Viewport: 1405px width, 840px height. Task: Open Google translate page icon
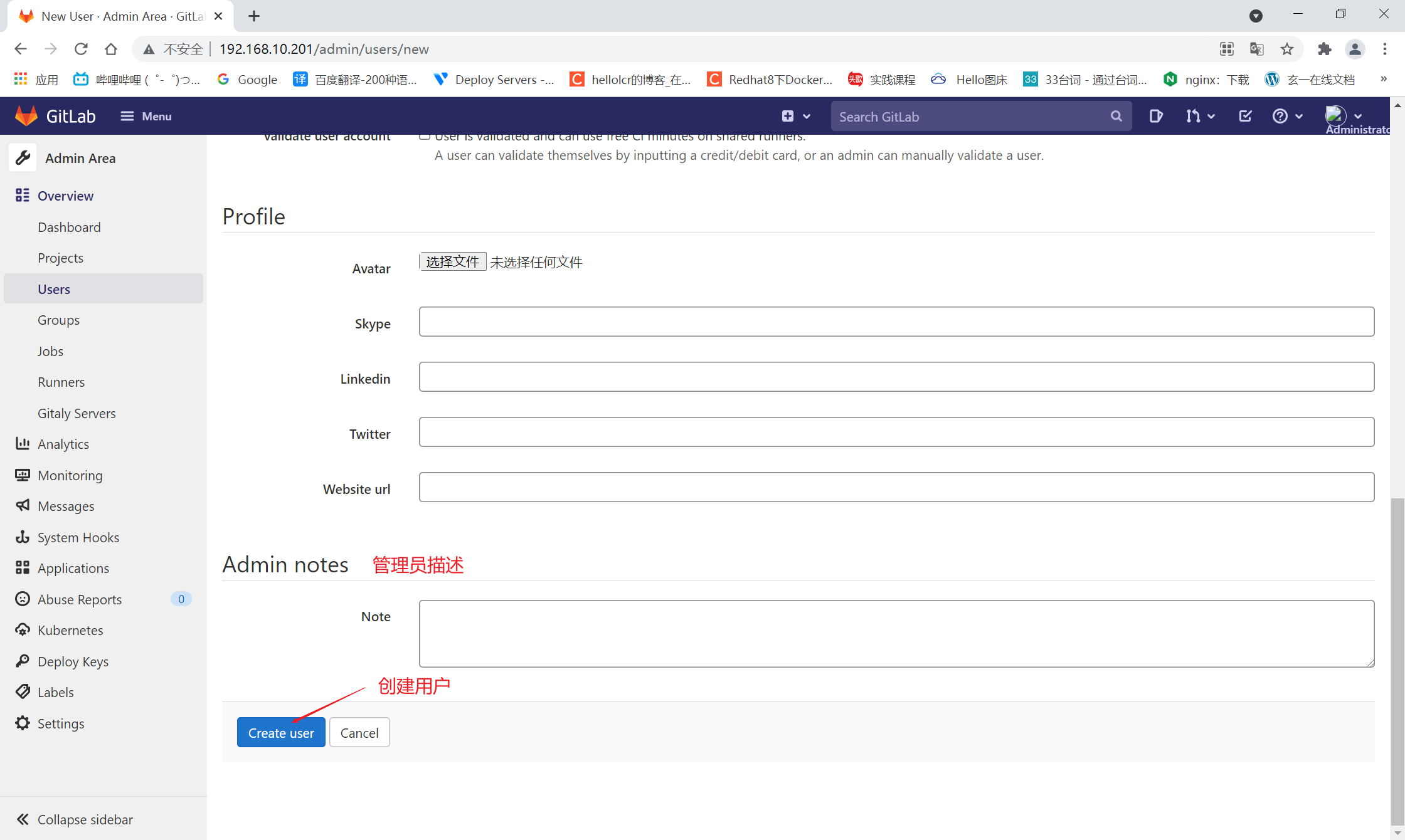[1256, 49]
